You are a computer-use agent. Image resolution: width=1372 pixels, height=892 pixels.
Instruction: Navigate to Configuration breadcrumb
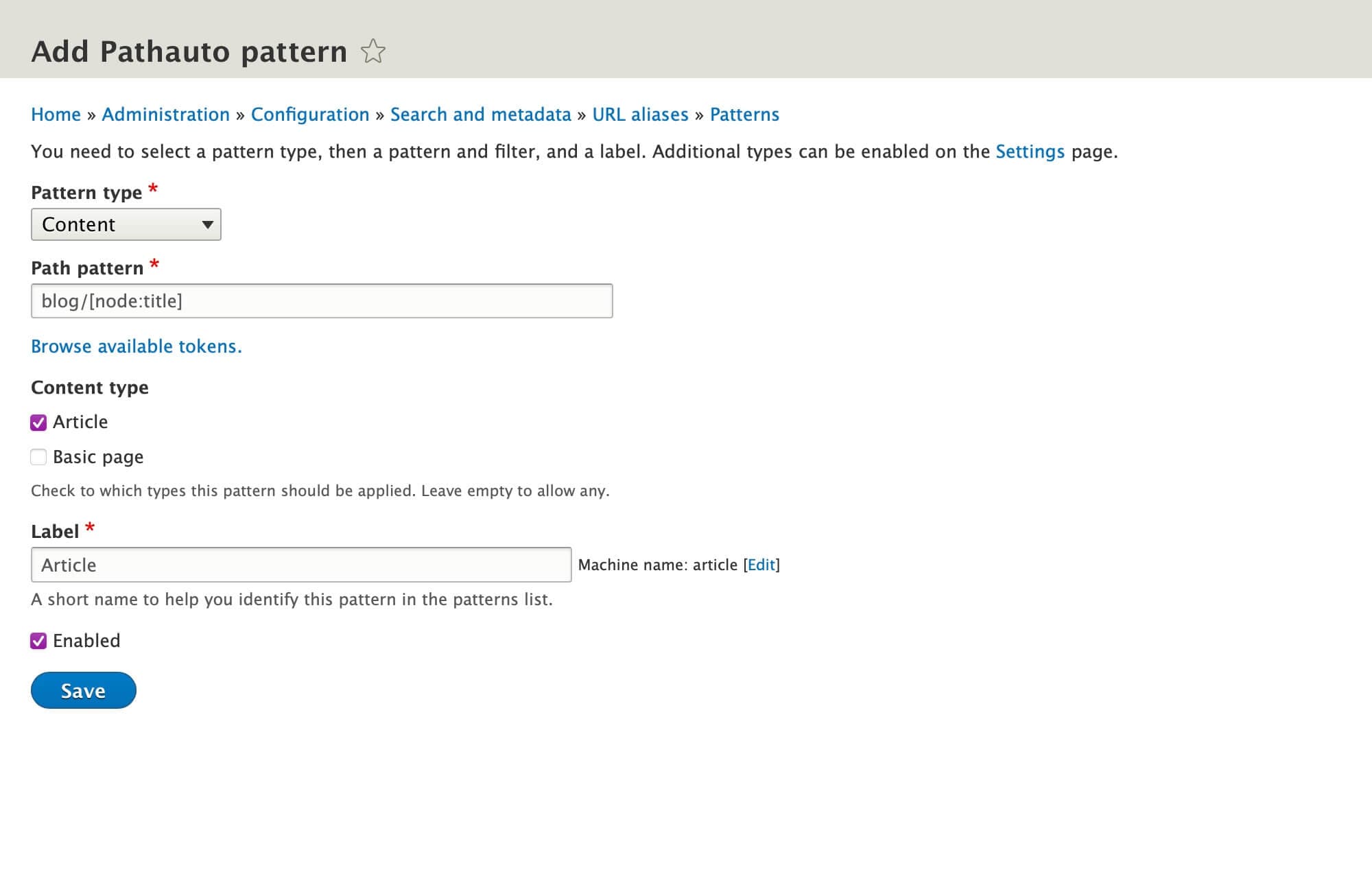tap(310, 115)
